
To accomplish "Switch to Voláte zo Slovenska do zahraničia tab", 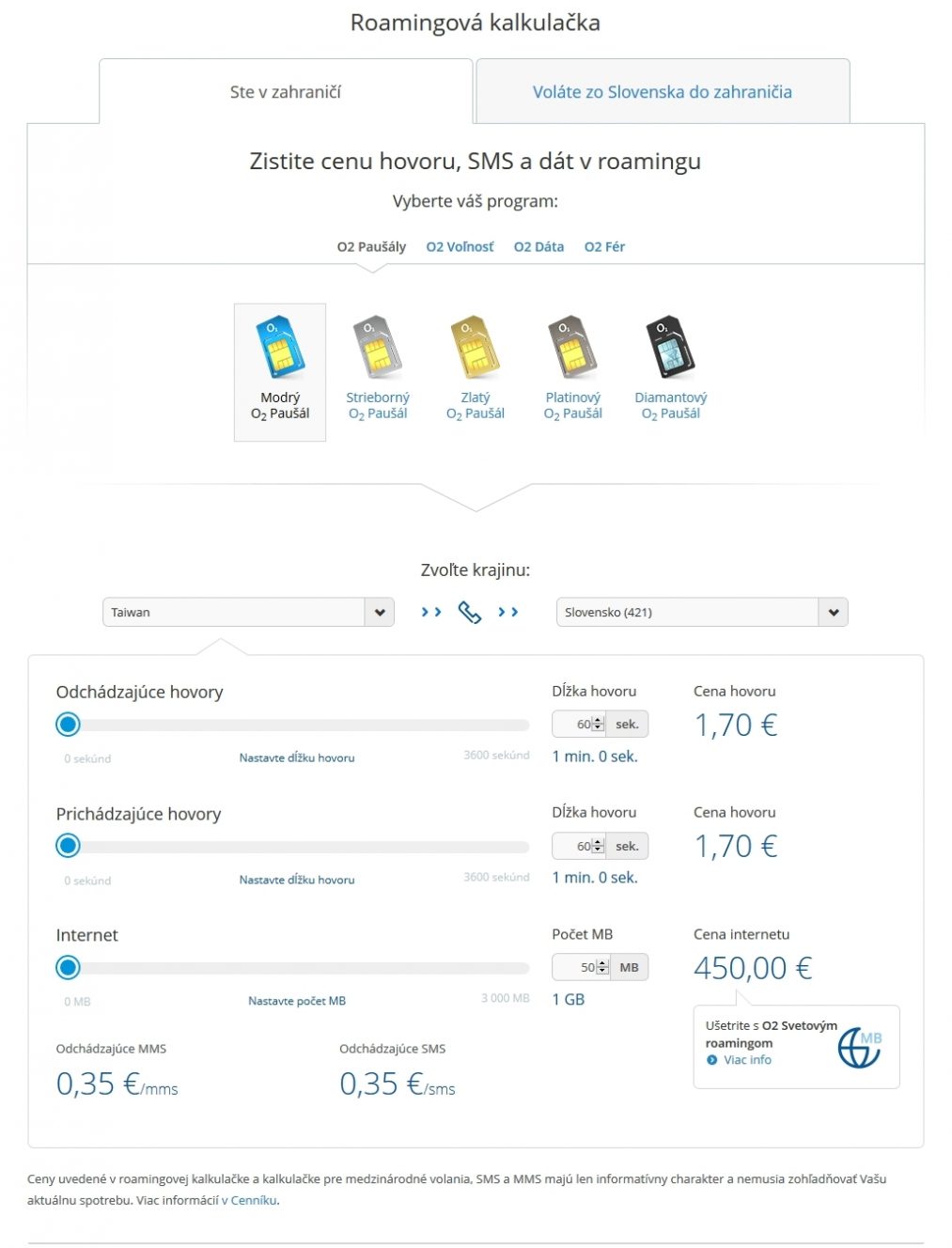I will (x=663, y=92).
